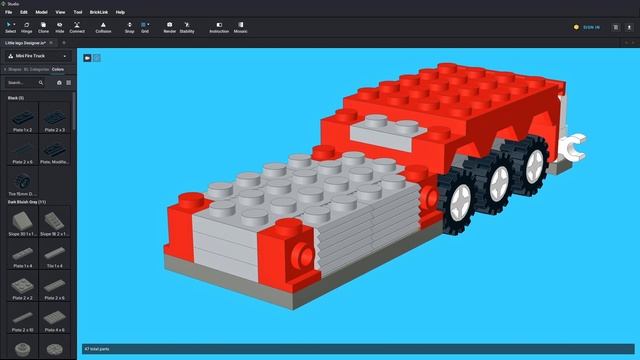Screen dimensions: 640x360
Task: Pick the black Tire part
Action: click(22, 182)
